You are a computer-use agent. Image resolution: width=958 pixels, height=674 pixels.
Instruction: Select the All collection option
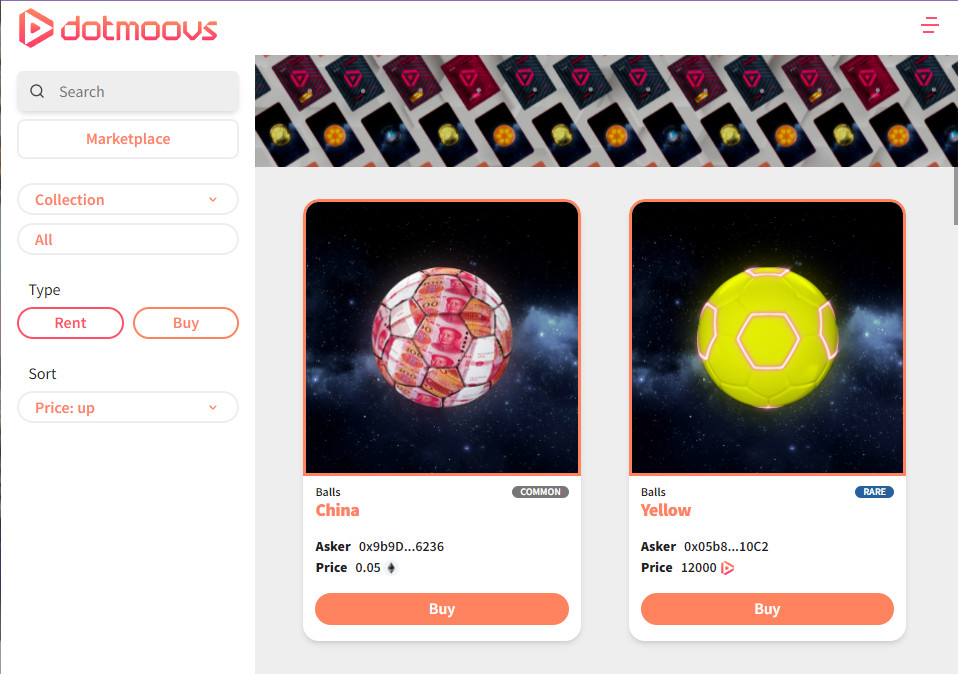click(128, 239)
